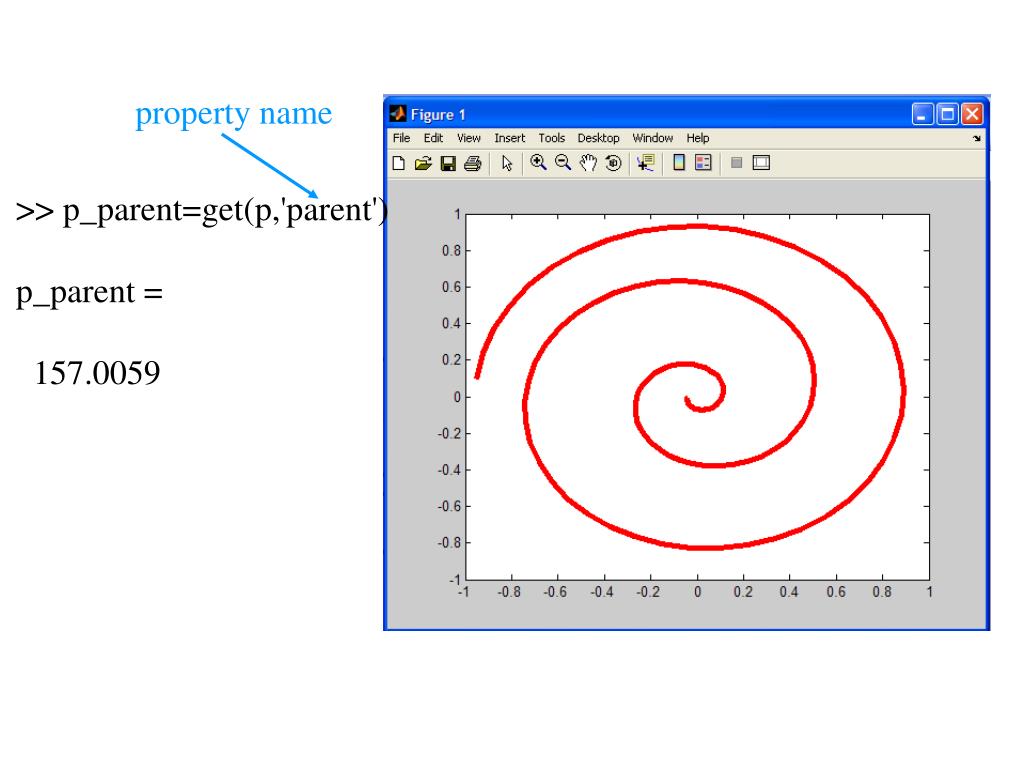
Task: Maximize the Figure 1 window
Action: pyautogui.click(x=947, y=114)
